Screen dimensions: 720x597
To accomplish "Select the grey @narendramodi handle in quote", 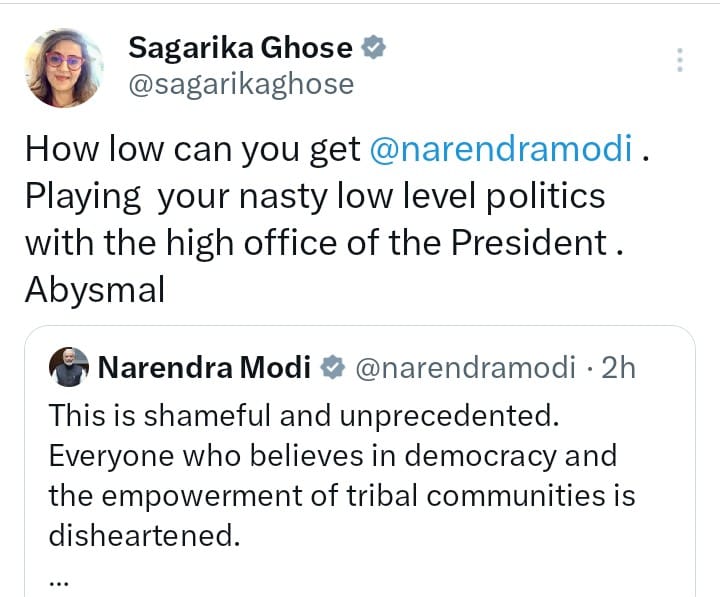I will point(466,369).
